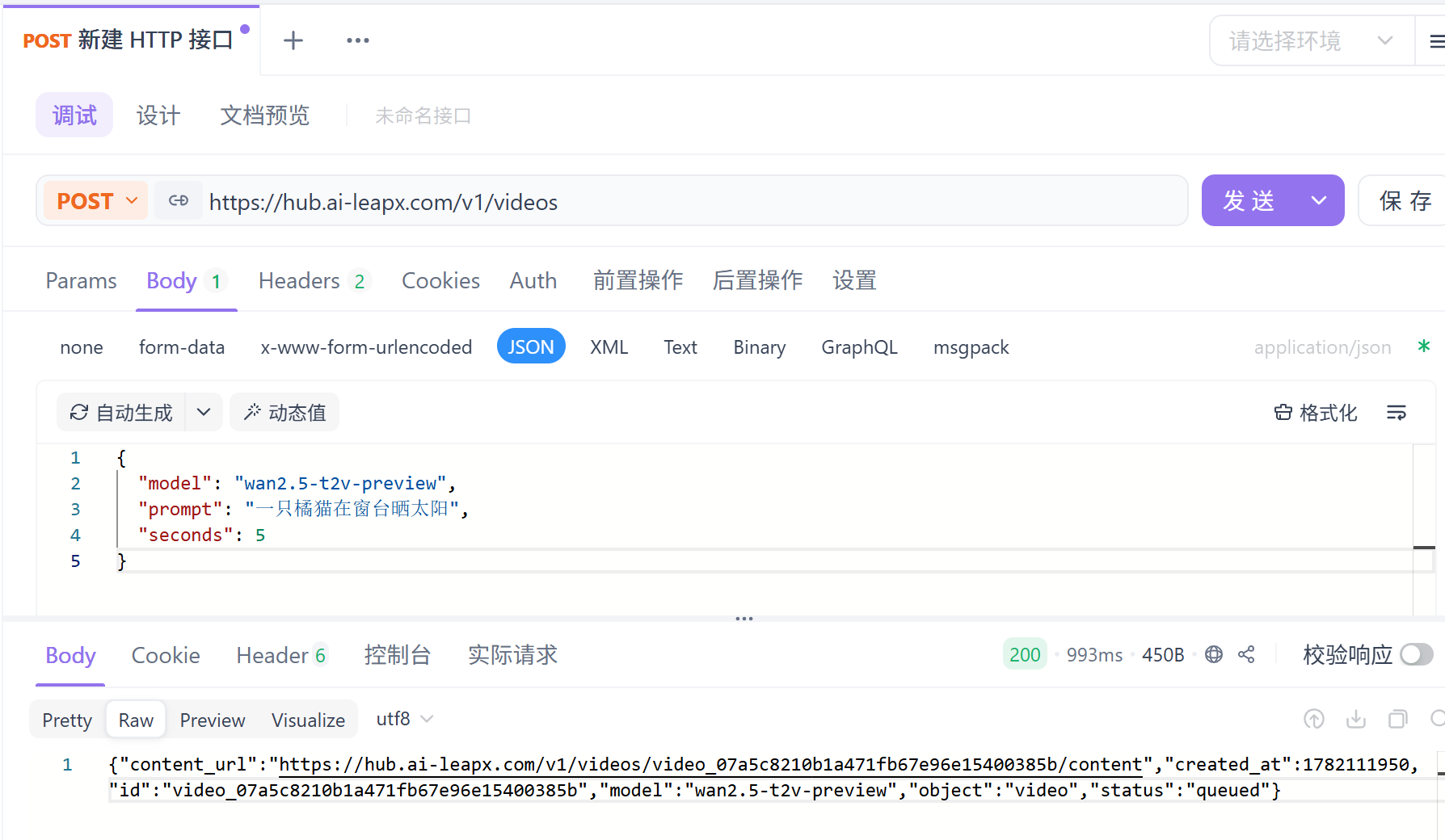Select the none body type
This screenshot has height=840, width=1445.
point(82,347)
